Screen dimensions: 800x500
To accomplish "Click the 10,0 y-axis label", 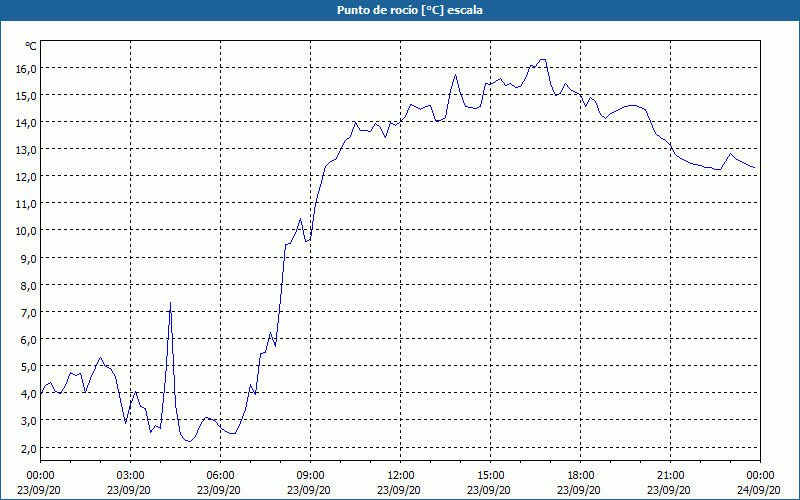I will [x=26, y=231].
